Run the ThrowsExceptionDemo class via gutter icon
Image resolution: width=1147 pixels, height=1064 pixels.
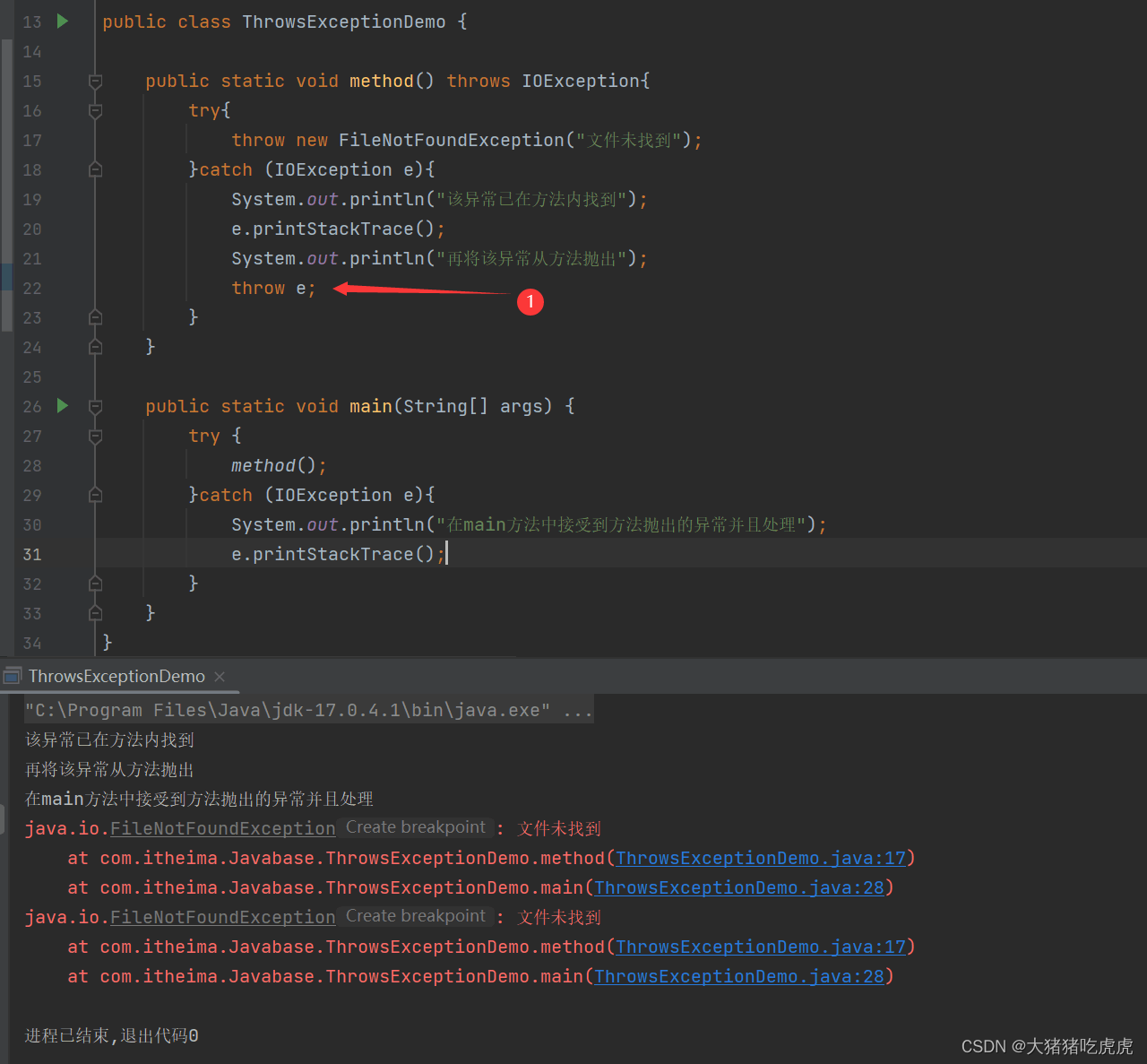[63, 21]
